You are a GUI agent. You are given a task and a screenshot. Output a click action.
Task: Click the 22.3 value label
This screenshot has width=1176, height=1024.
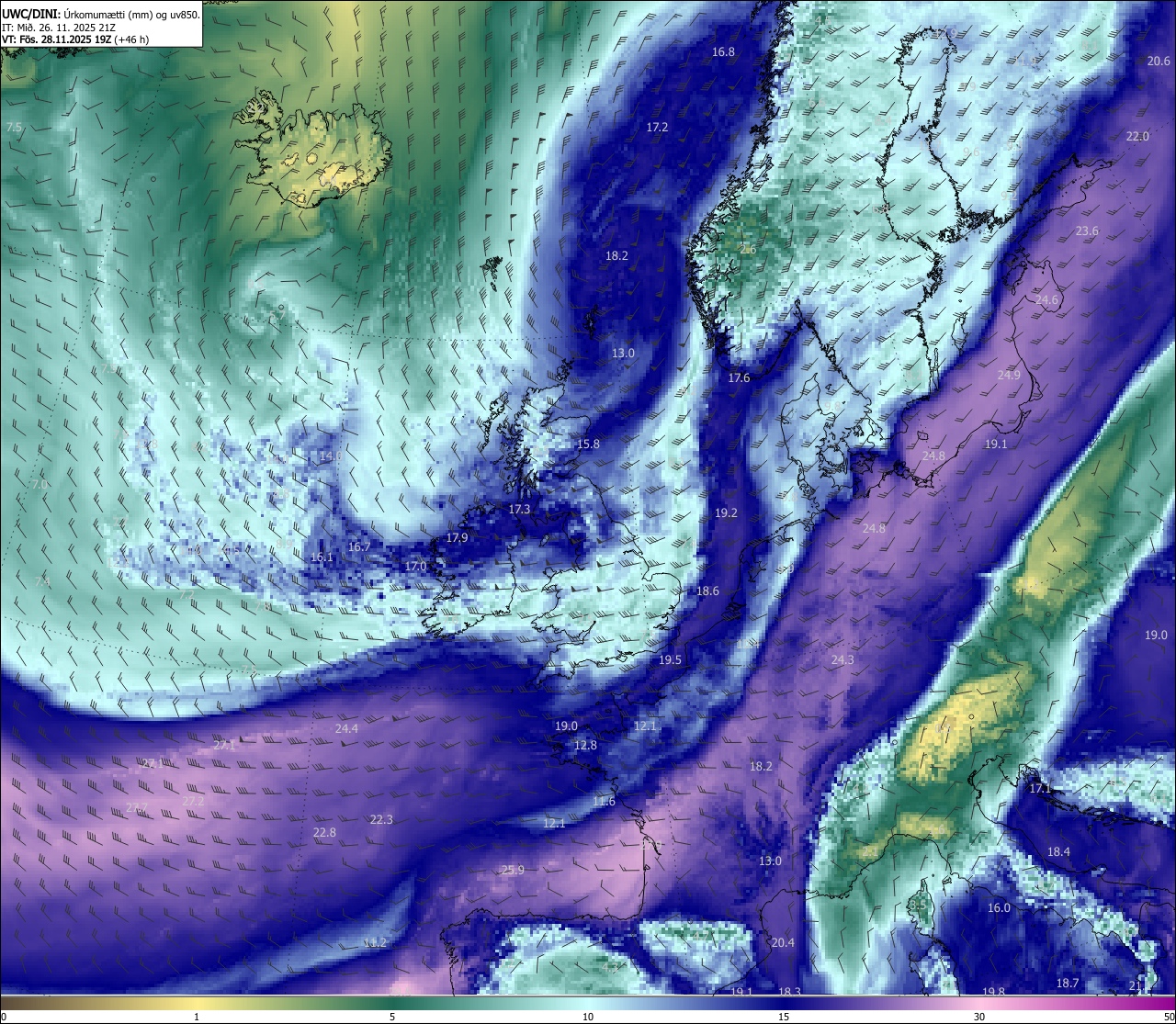[x=381, y=820]
